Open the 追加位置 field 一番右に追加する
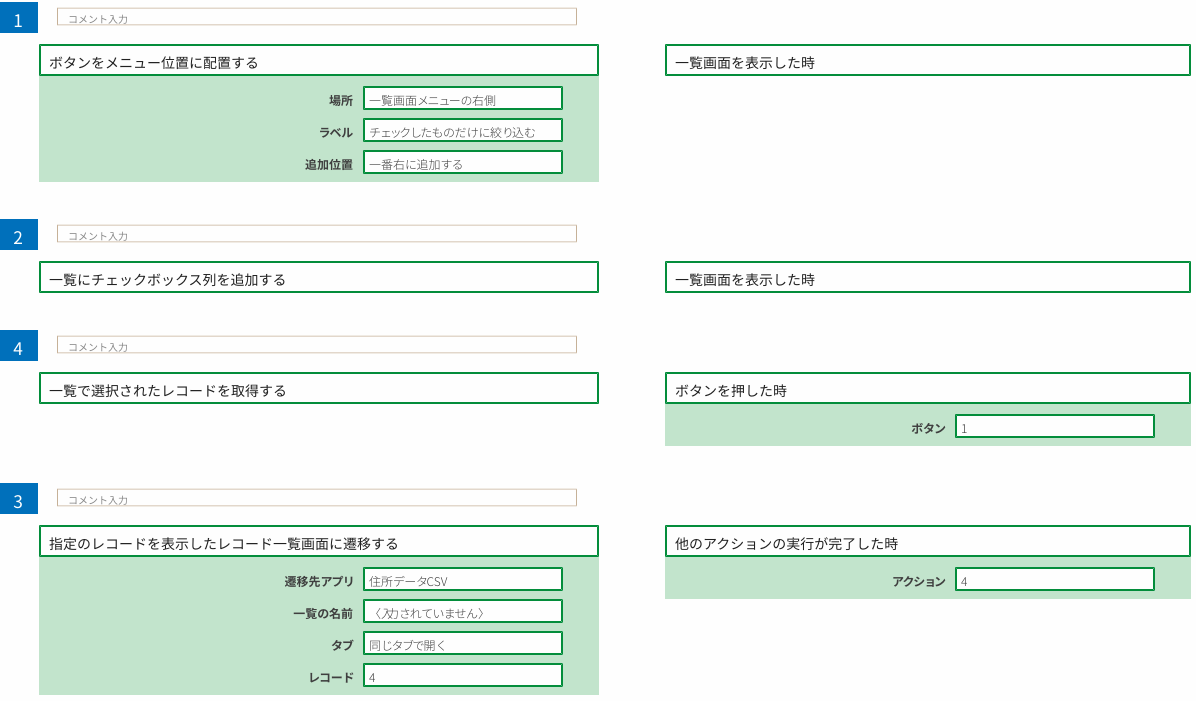The width and height of the screenshot is (1196, 701). (x=463, y=162)
